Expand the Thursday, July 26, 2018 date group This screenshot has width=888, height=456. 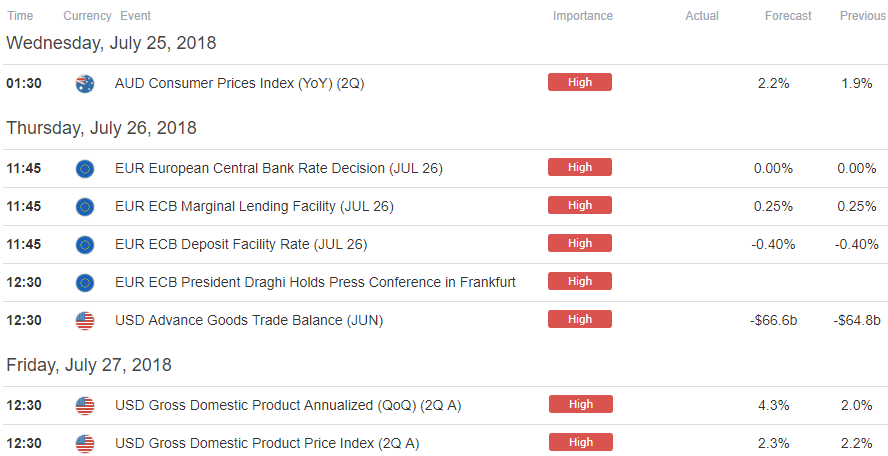pyautogui.click(x=101, y=128)
